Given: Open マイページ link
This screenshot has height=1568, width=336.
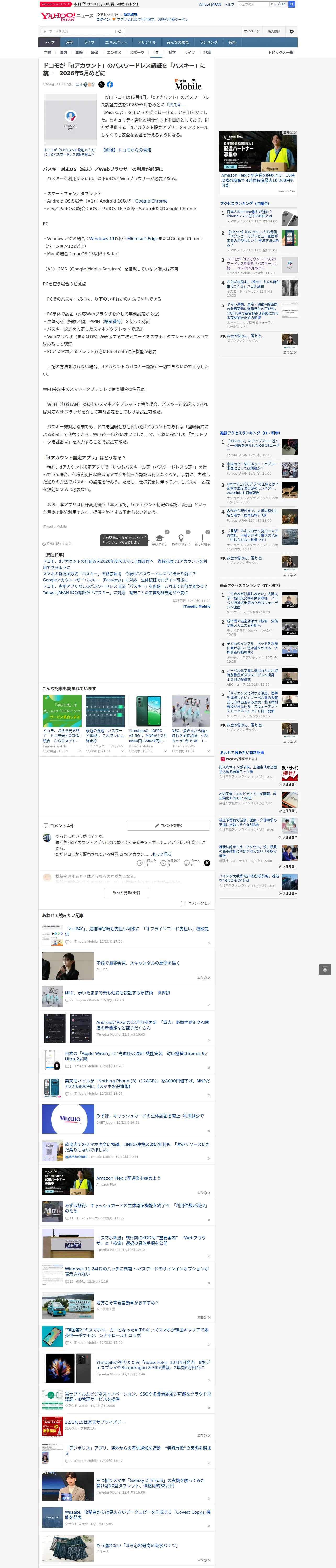Looking at the screenshot, I should click(251, 32).
